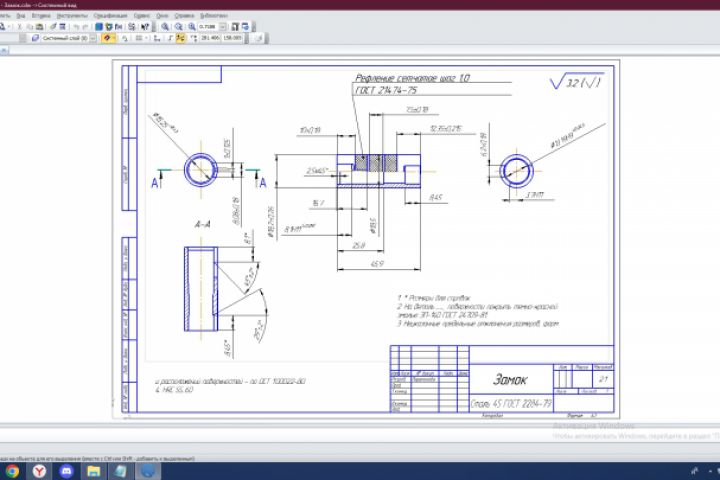Toggle the grid display icon
The height and width of the screenshot is (480, 720).
(139, 38)
